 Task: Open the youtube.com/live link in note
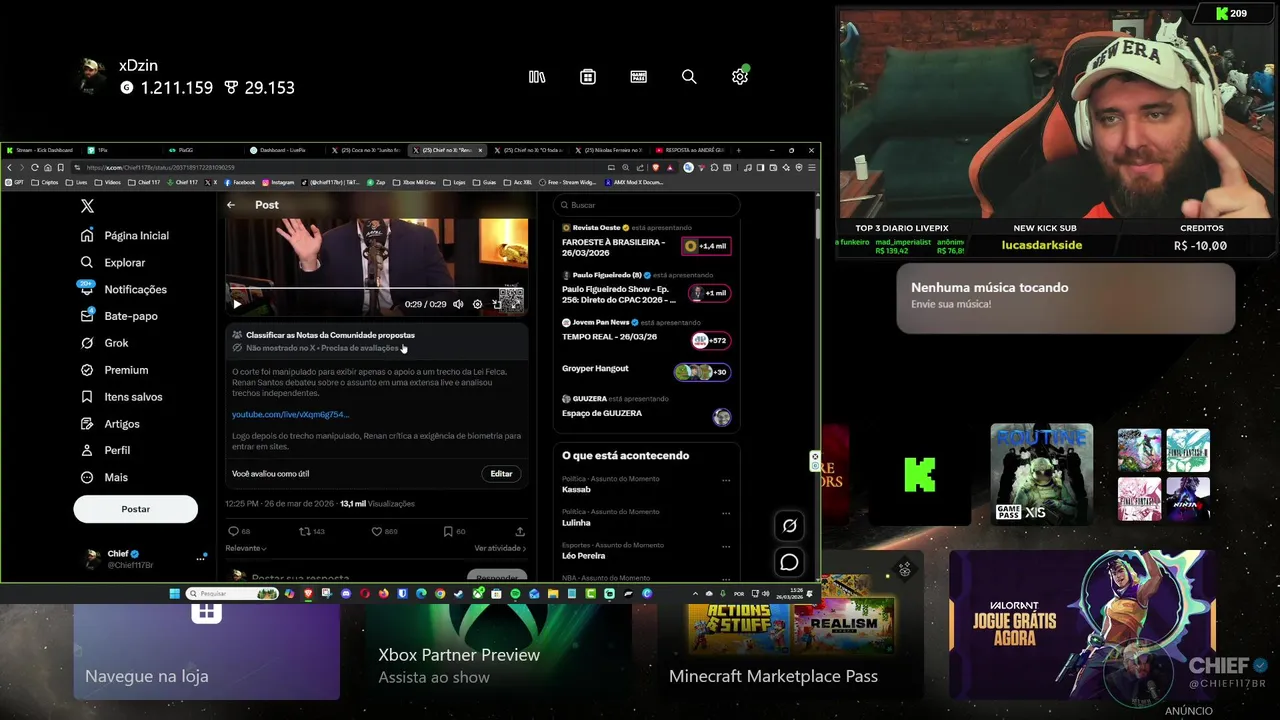[x=290, y=414]
